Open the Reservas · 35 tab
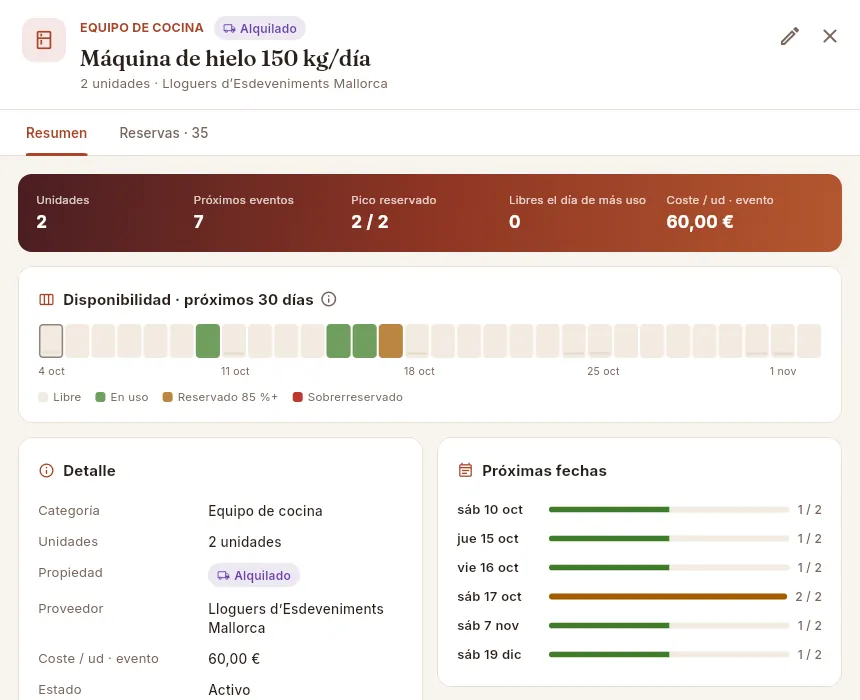The height and width of the screenshot is (700, 860). pyautogui.click(x=163, y=133)
